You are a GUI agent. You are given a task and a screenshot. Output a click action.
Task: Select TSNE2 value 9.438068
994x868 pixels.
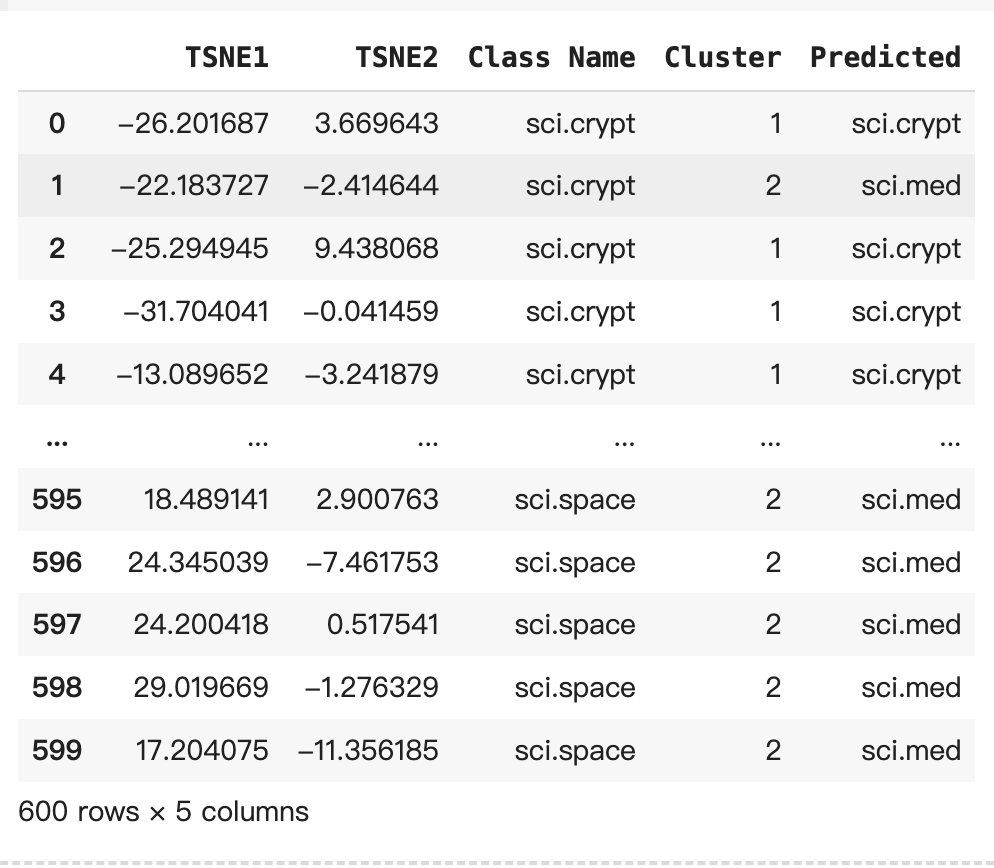coord(377,249)
